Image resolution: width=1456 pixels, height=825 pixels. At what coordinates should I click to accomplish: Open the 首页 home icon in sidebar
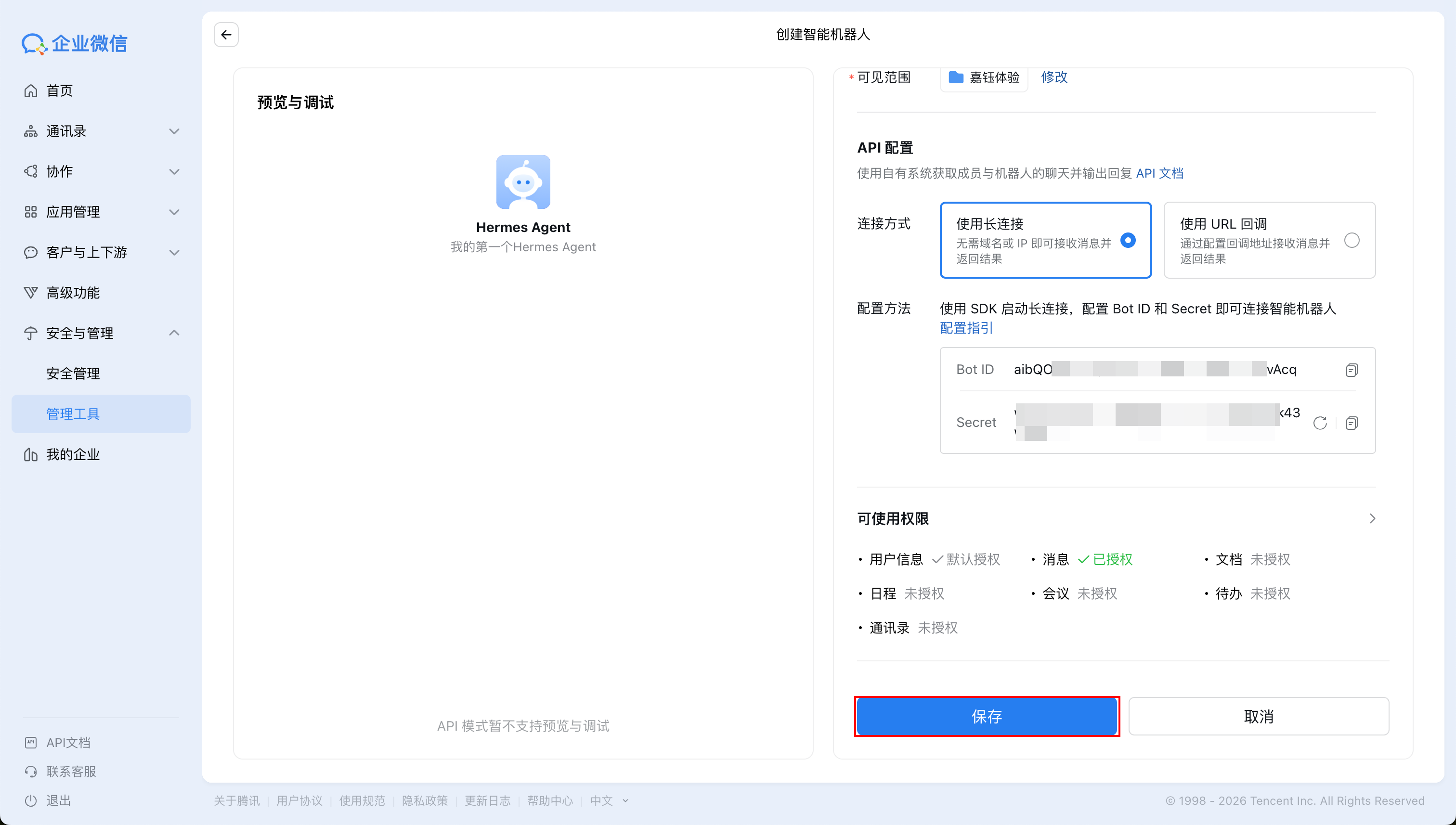coord(31,90)
